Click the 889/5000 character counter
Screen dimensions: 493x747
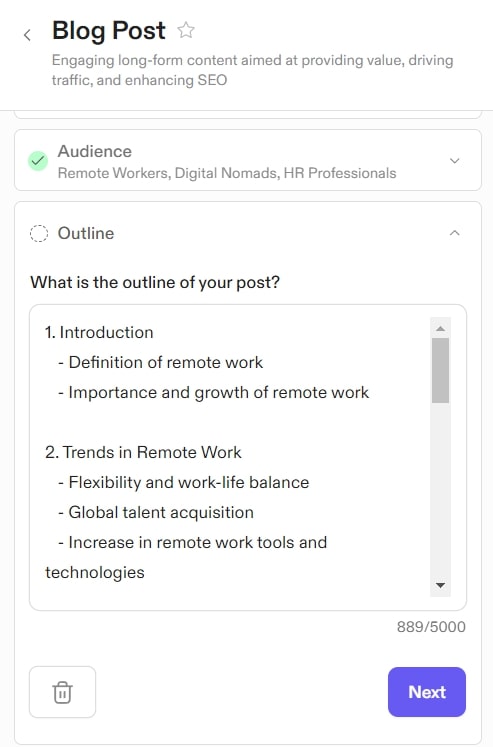(431, 626)
